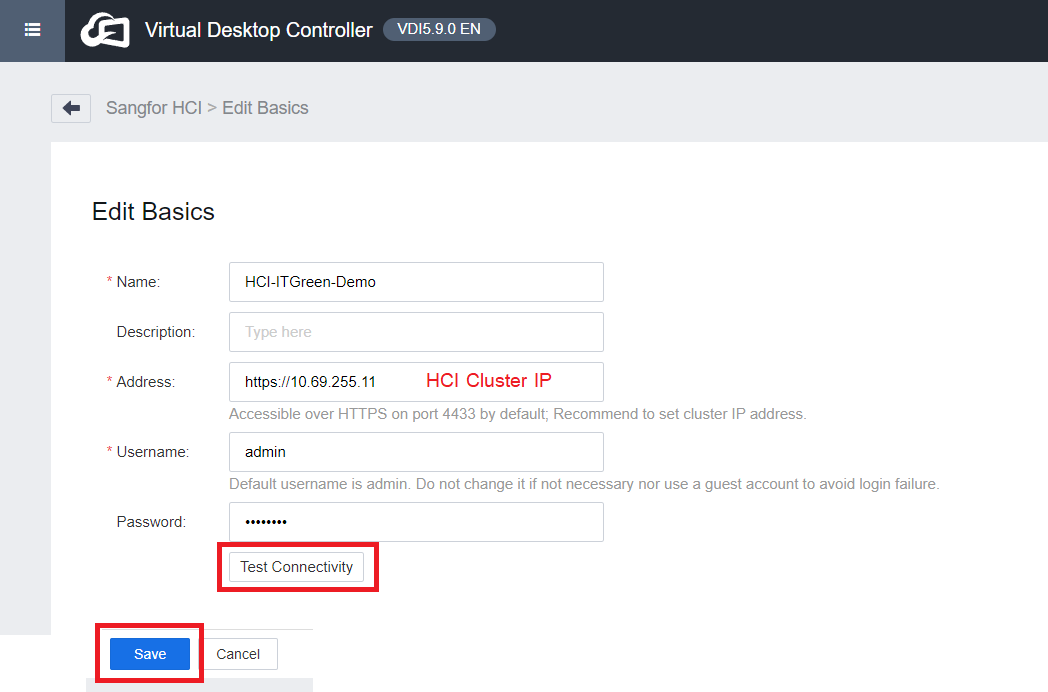The width and height of the screenshot is (1048, 692).
Task: Open the Sangfor HCI breadcrumb link
Action: coord(154,108)
